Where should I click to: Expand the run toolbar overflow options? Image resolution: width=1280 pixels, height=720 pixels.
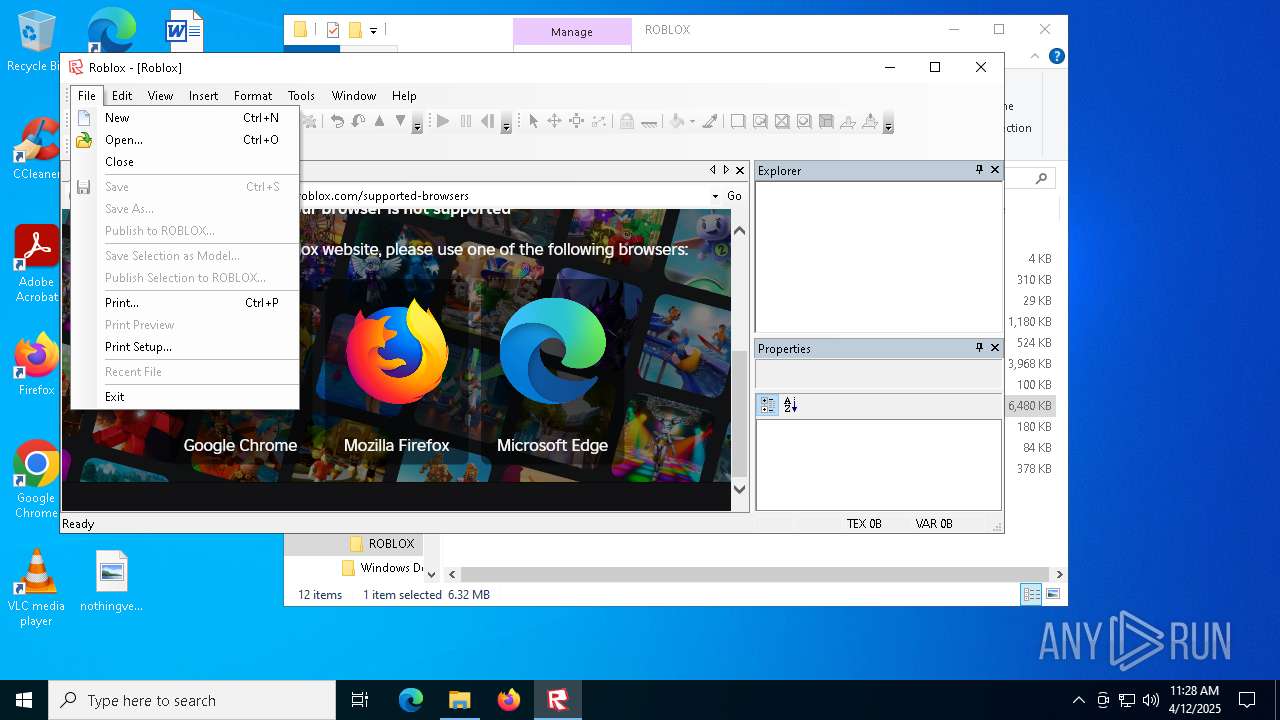coord(506,123)
